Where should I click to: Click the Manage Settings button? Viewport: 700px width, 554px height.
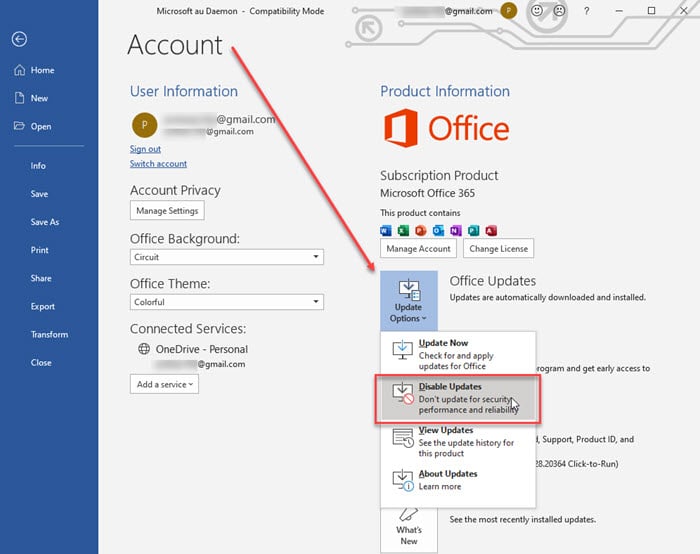[x=167, y=211]
